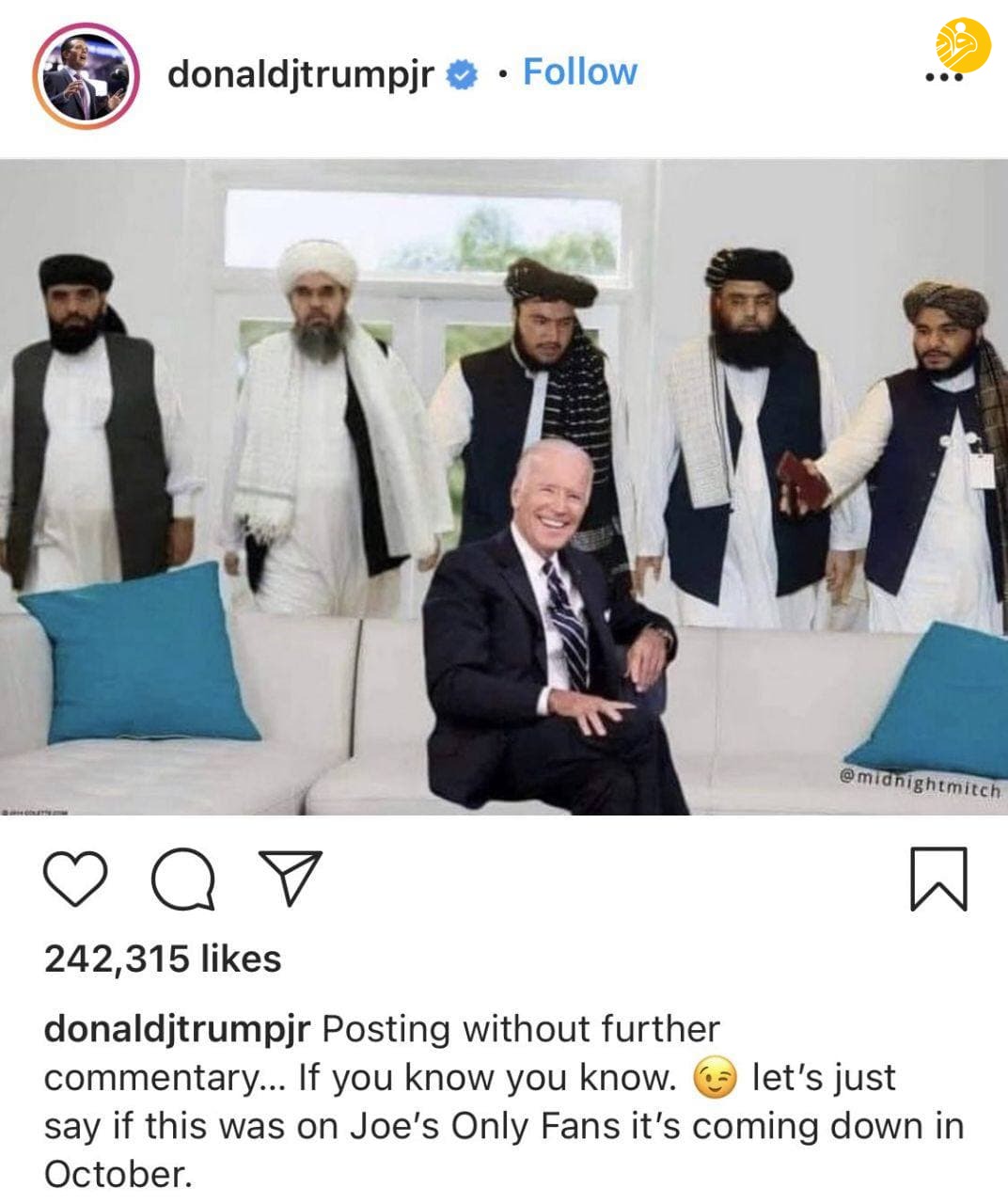Click the @midnightmitch watermark on the photo
This screenshot has width=1008, height=1204.
[x=918, y=784]
